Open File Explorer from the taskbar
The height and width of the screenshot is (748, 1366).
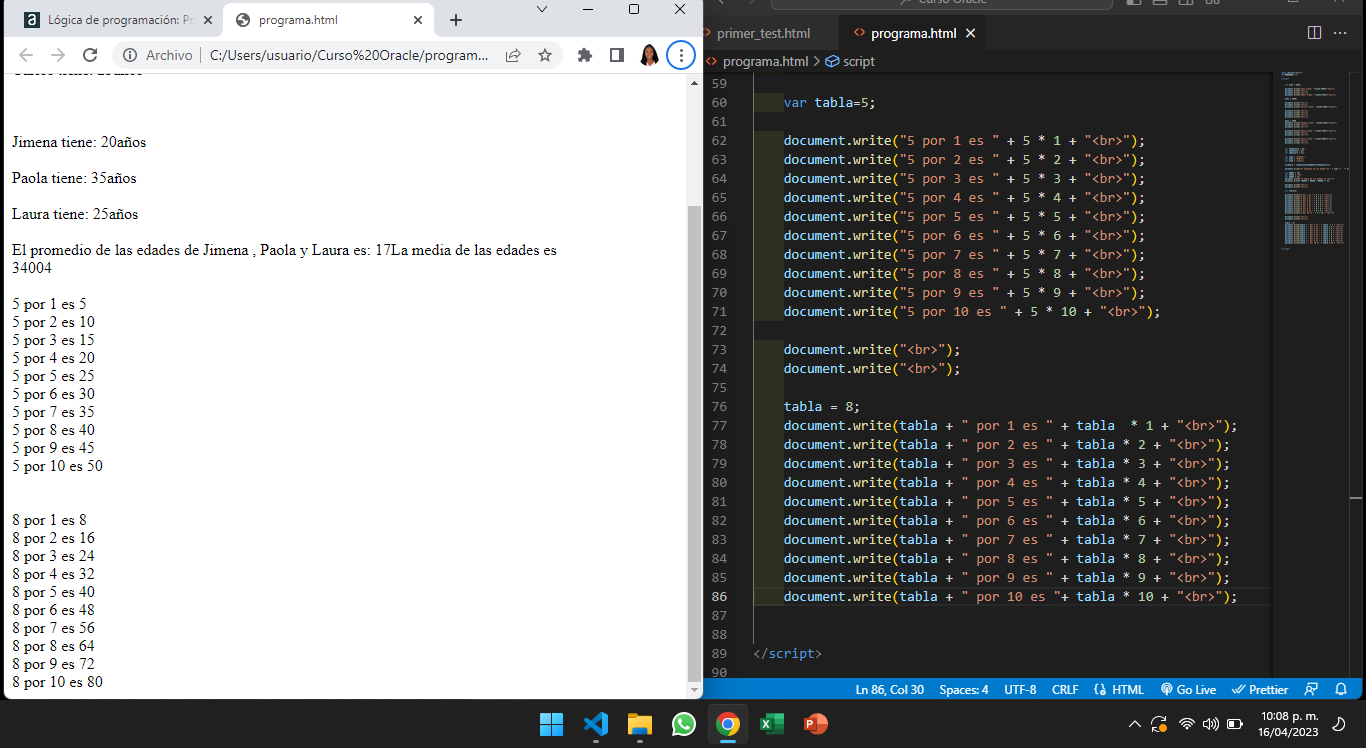[639, 724]
